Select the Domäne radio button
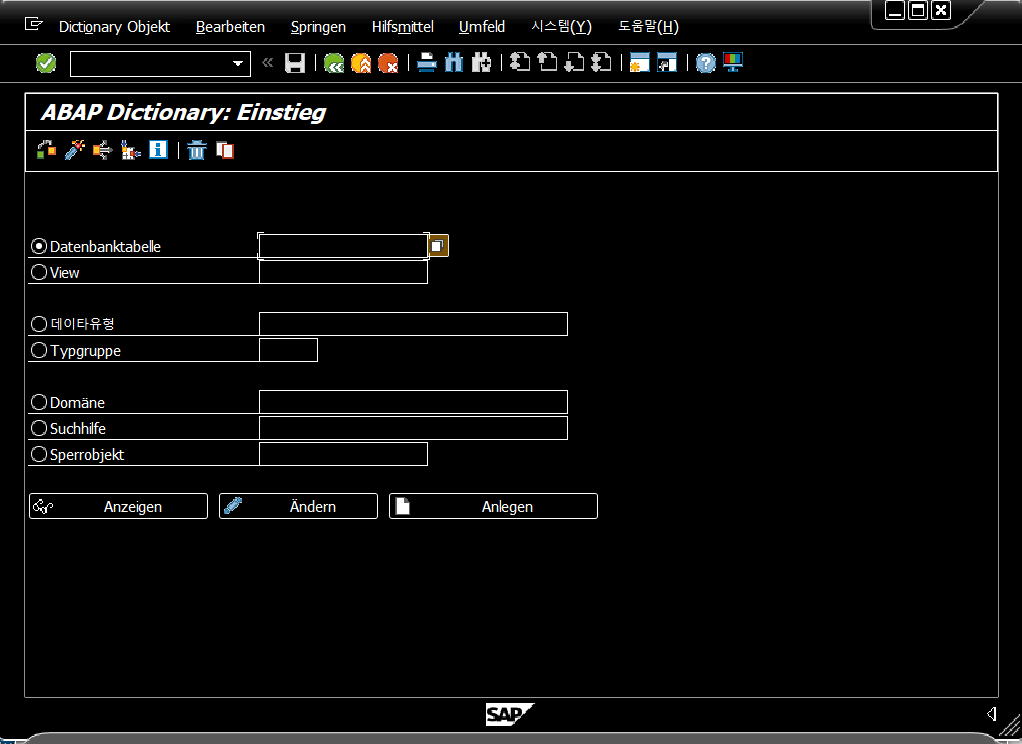Viewport: 1022px width, 744px height. [39, 402]
